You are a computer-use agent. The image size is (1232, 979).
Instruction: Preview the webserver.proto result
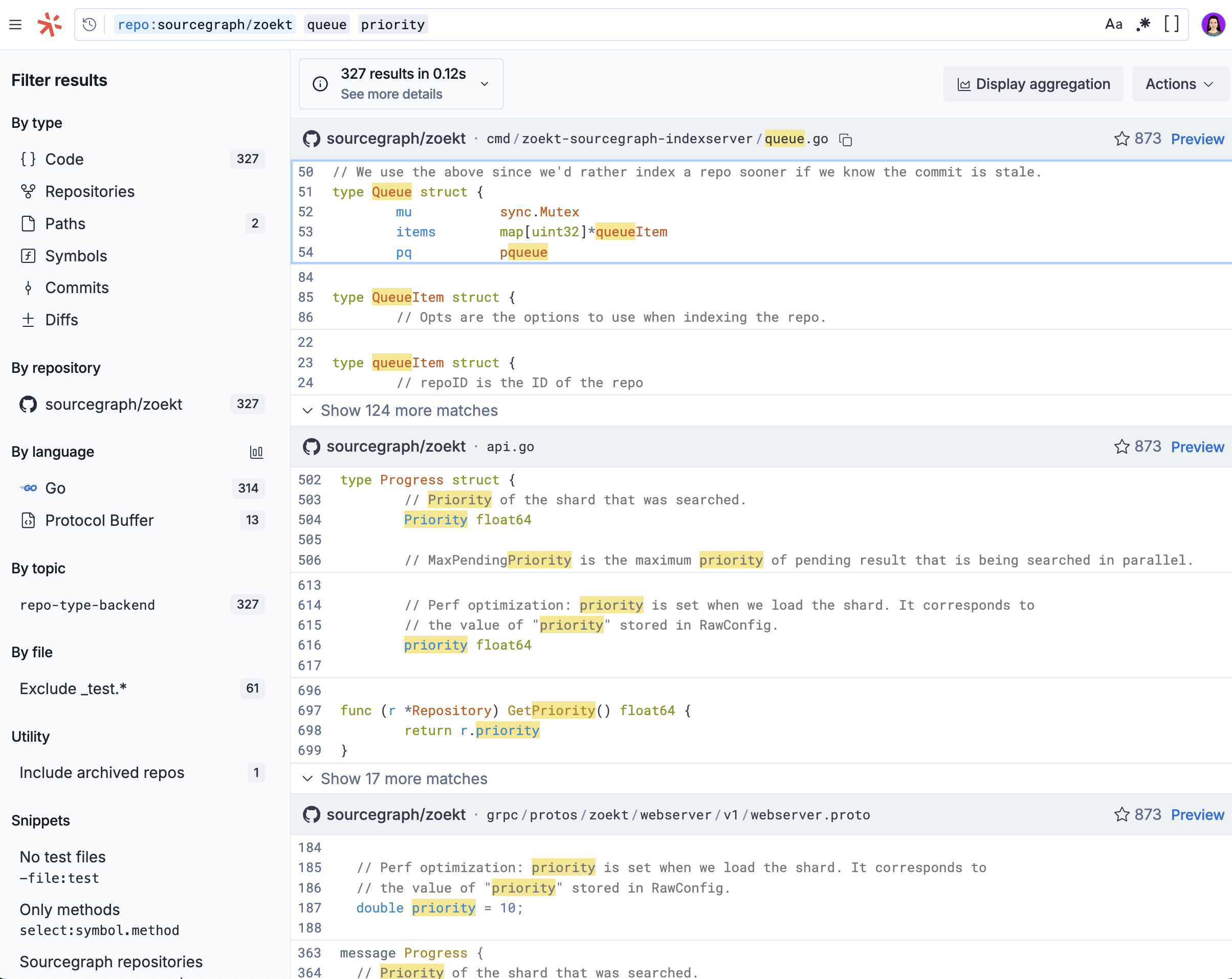coord(1197,814)
